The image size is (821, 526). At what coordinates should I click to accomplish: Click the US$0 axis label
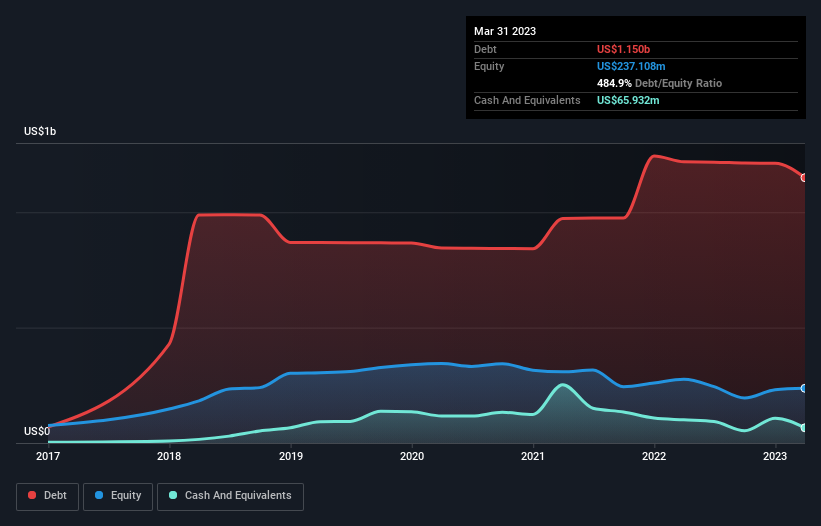(37, 431)
